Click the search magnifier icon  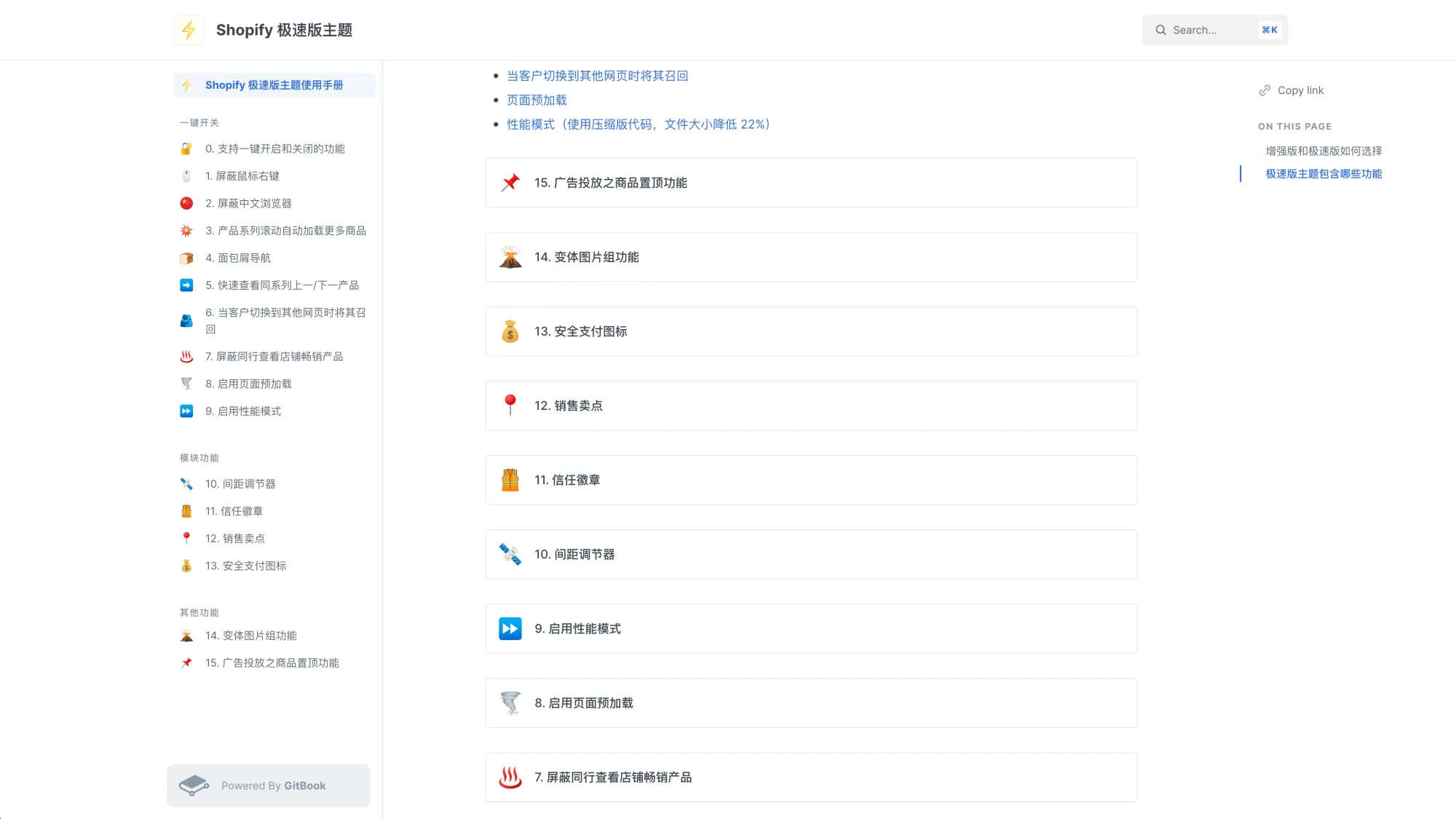click(1160, 30)
